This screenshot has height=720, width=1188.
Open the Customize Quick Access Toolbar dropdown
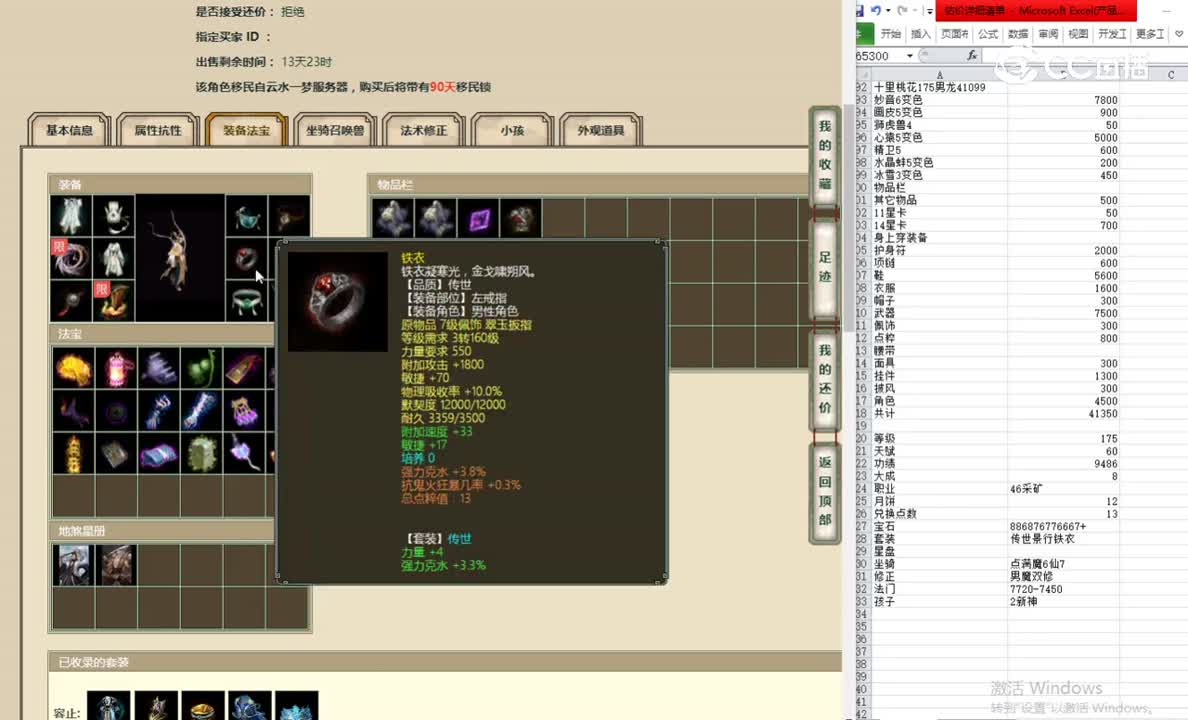coord(930,11)
